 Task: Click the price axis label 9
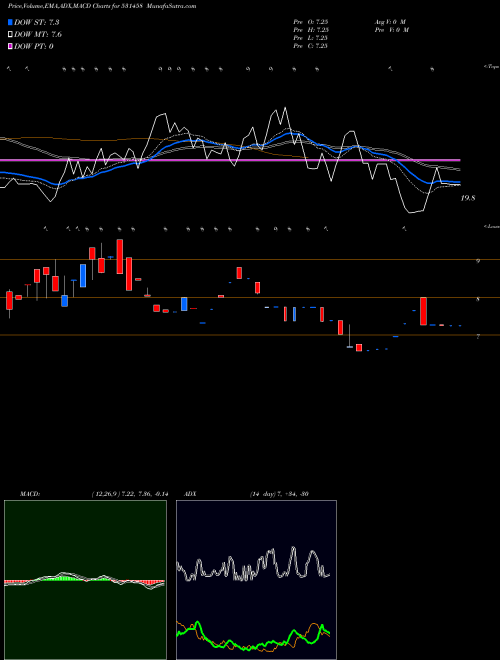(x=478, y=261)
